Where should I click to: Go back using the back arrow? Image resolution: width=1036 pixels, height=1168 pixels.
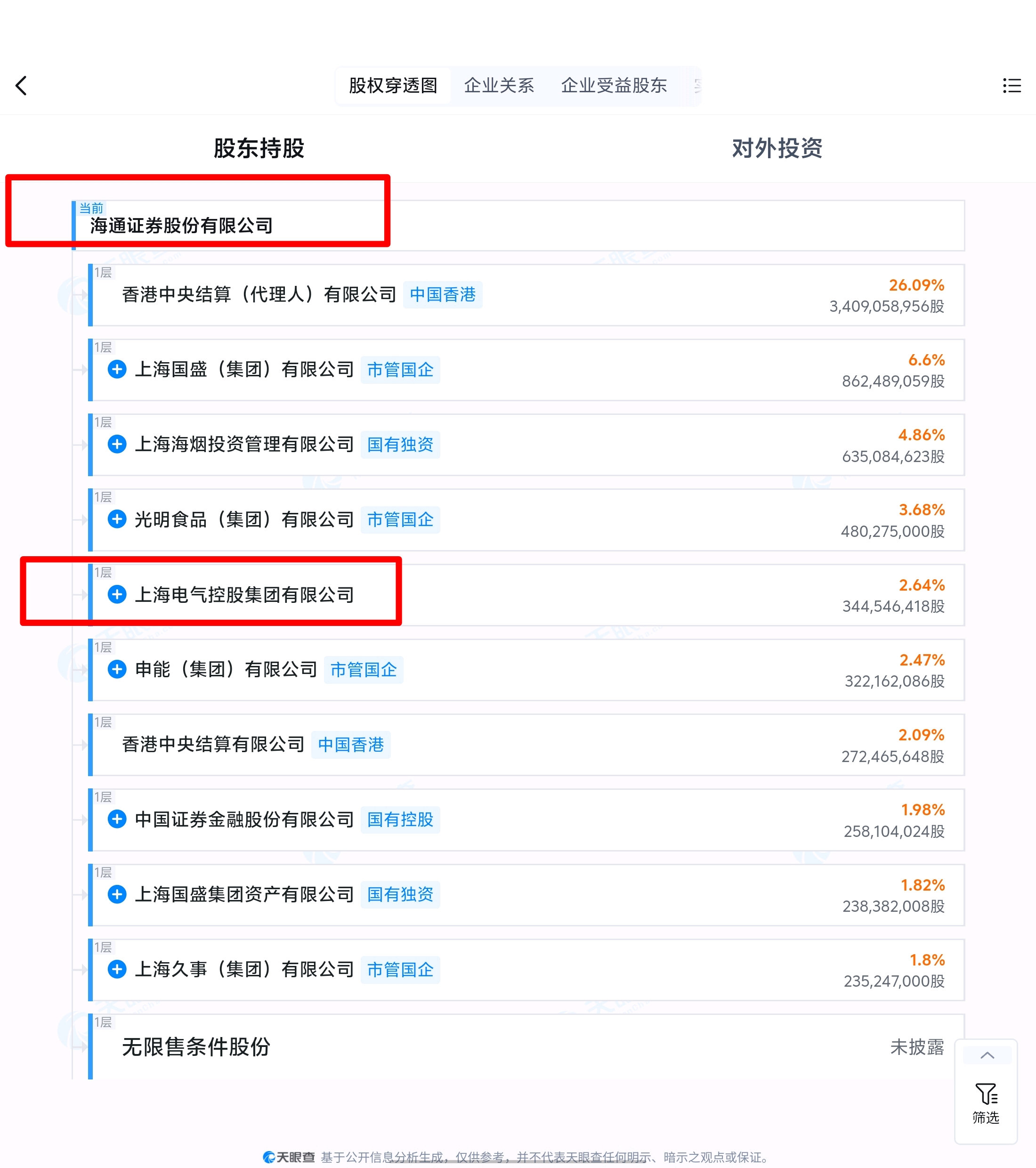click(x=22, y=86)
